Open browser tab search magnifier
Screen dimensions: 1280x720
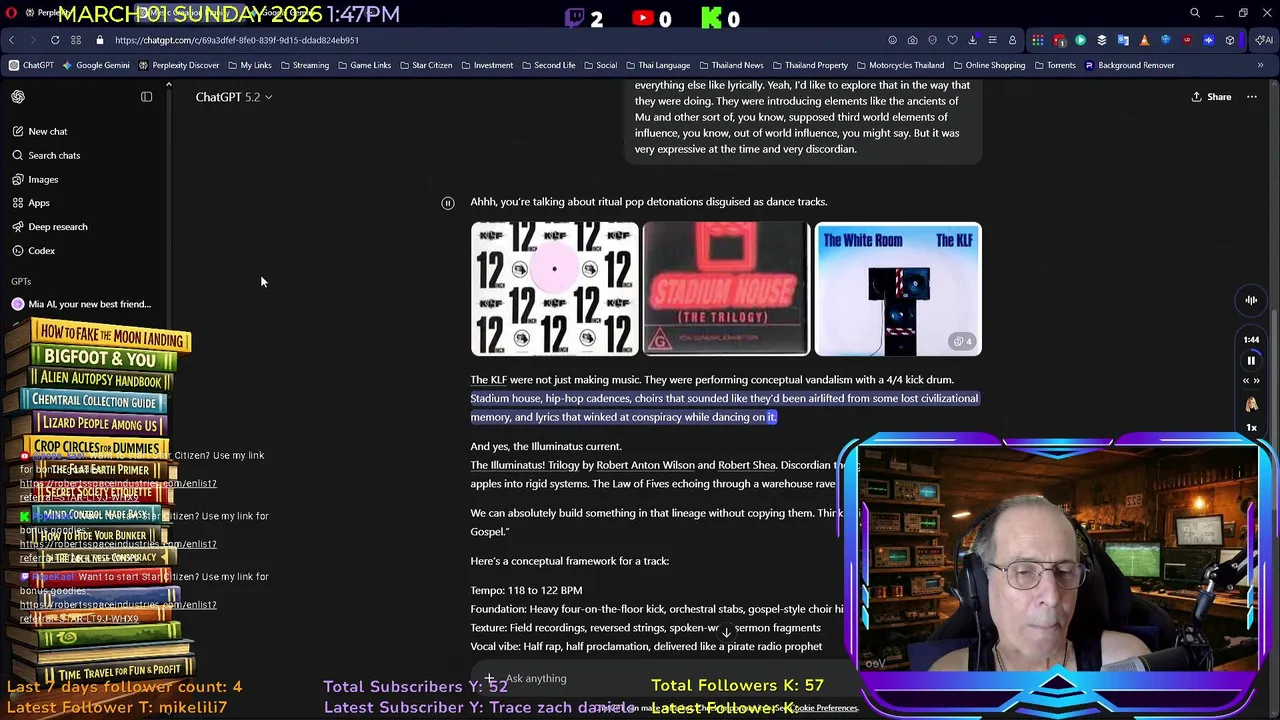point(1195,13)
